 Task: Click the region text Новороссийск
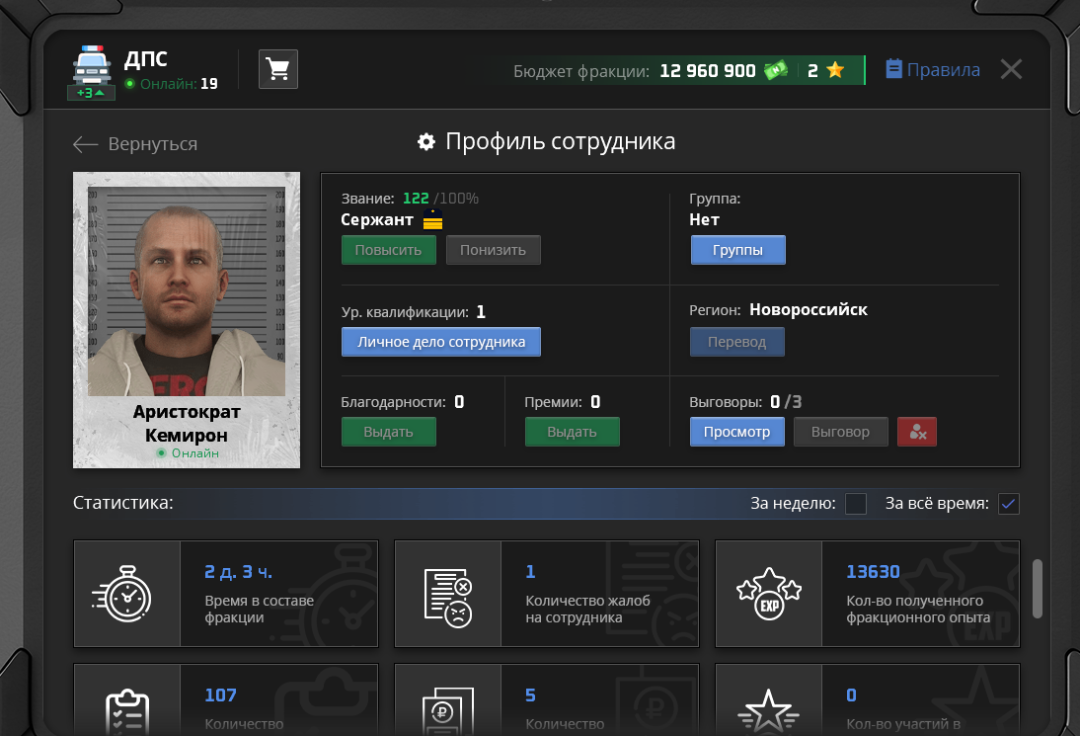pyautogui.click(x=809, y=310)
